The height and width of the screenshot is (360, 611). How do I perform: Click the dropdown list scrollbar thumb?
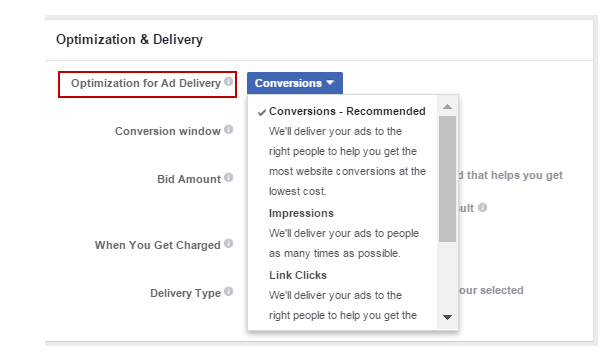[x=447, y=179]
